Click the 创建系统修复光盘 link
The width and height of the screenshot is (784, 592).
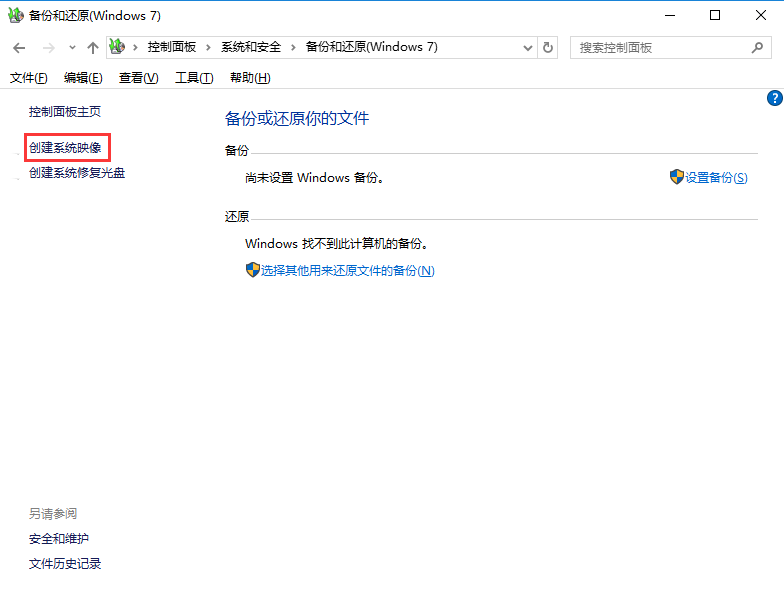pyautogui.click(x=77, y=173)
